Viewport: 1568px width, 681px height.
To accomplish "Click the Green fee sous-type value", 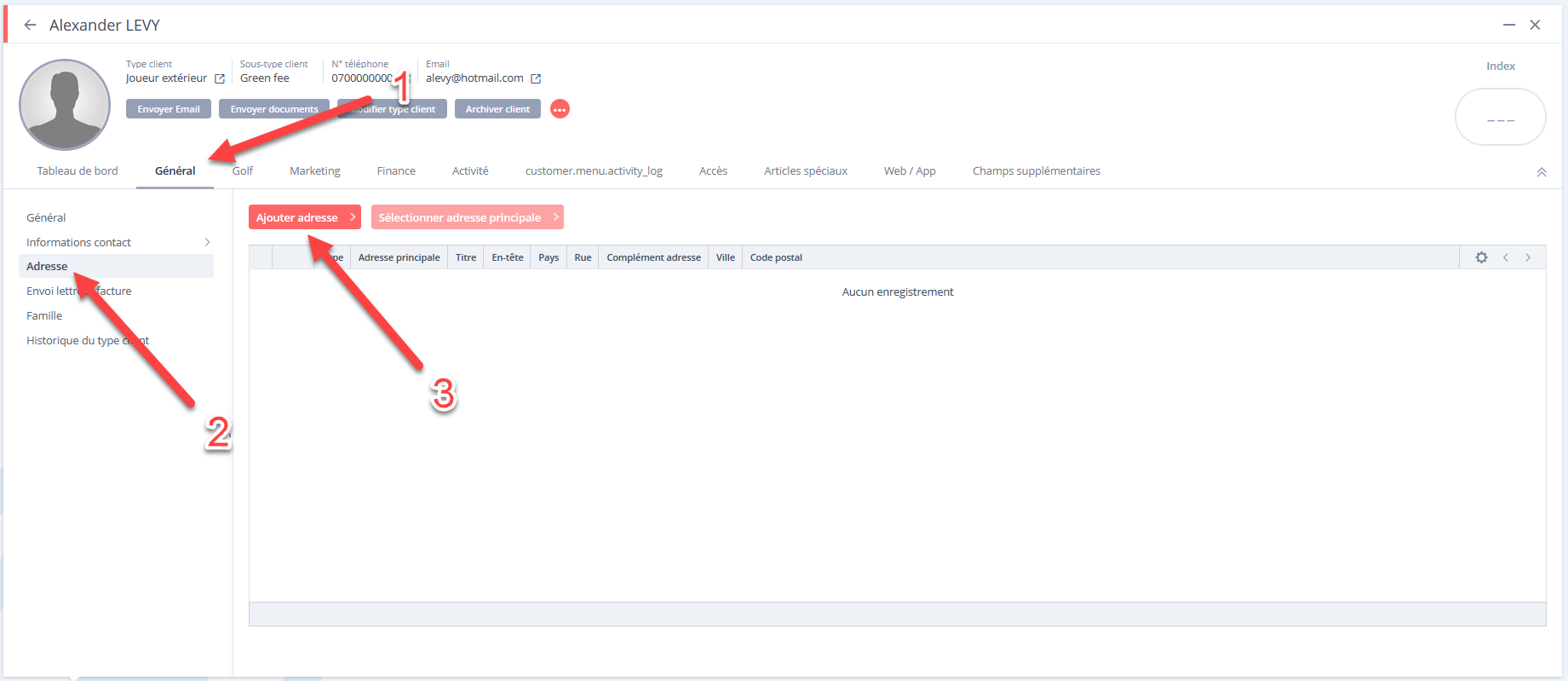I will click(265, 78).
